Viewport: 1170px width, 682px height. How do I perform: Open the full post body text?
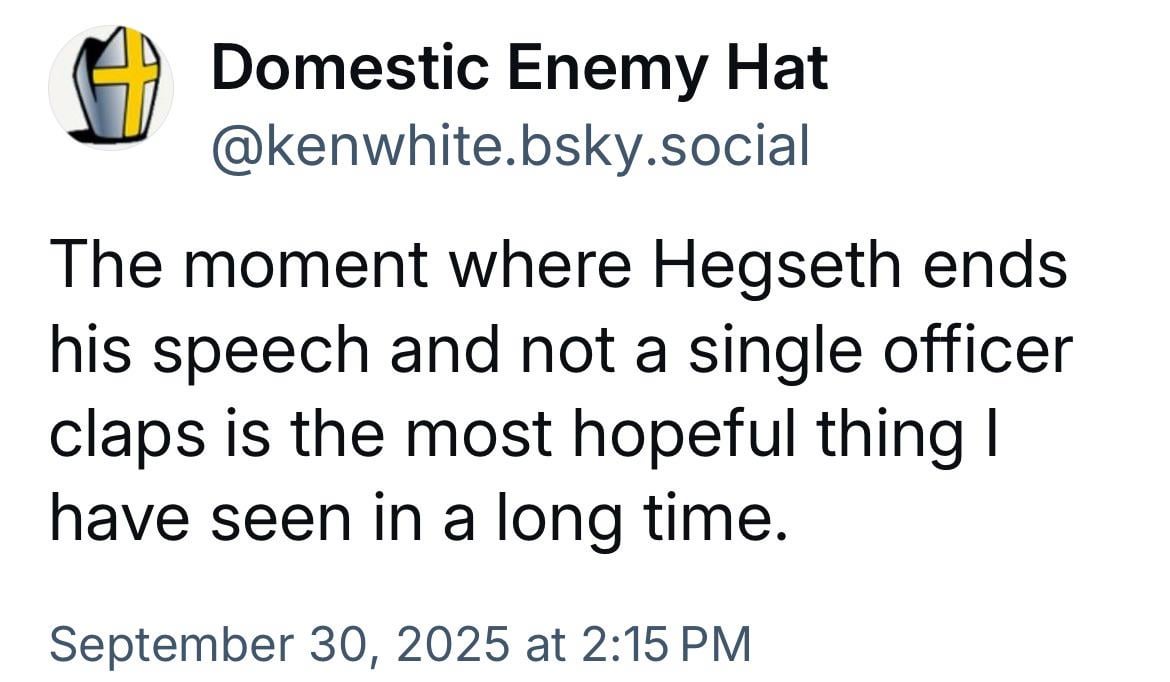click(560, 392)
